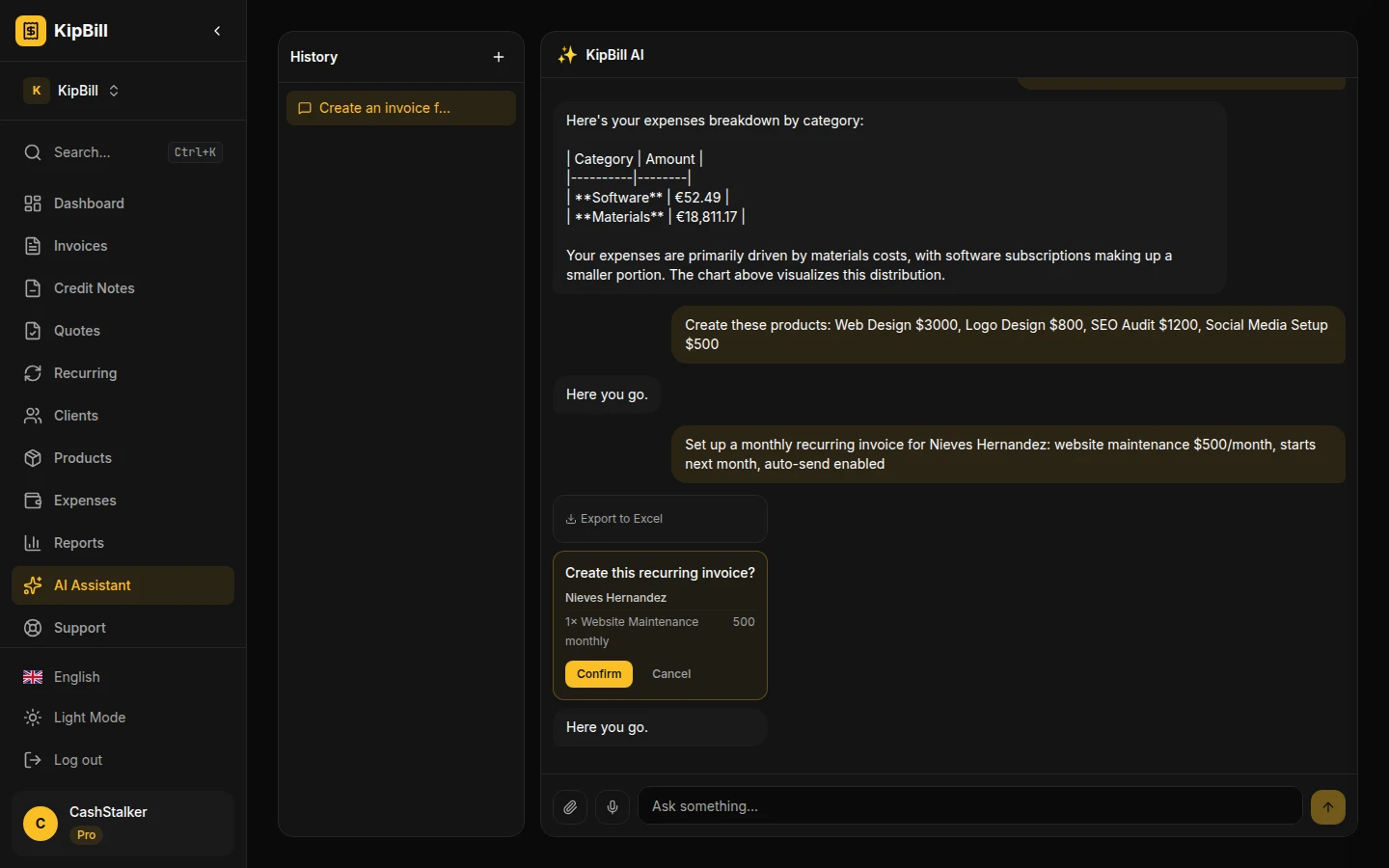Collapse the sidebar with chevron arrow
Screen dimensions: 1389x868
click(217, 31)
